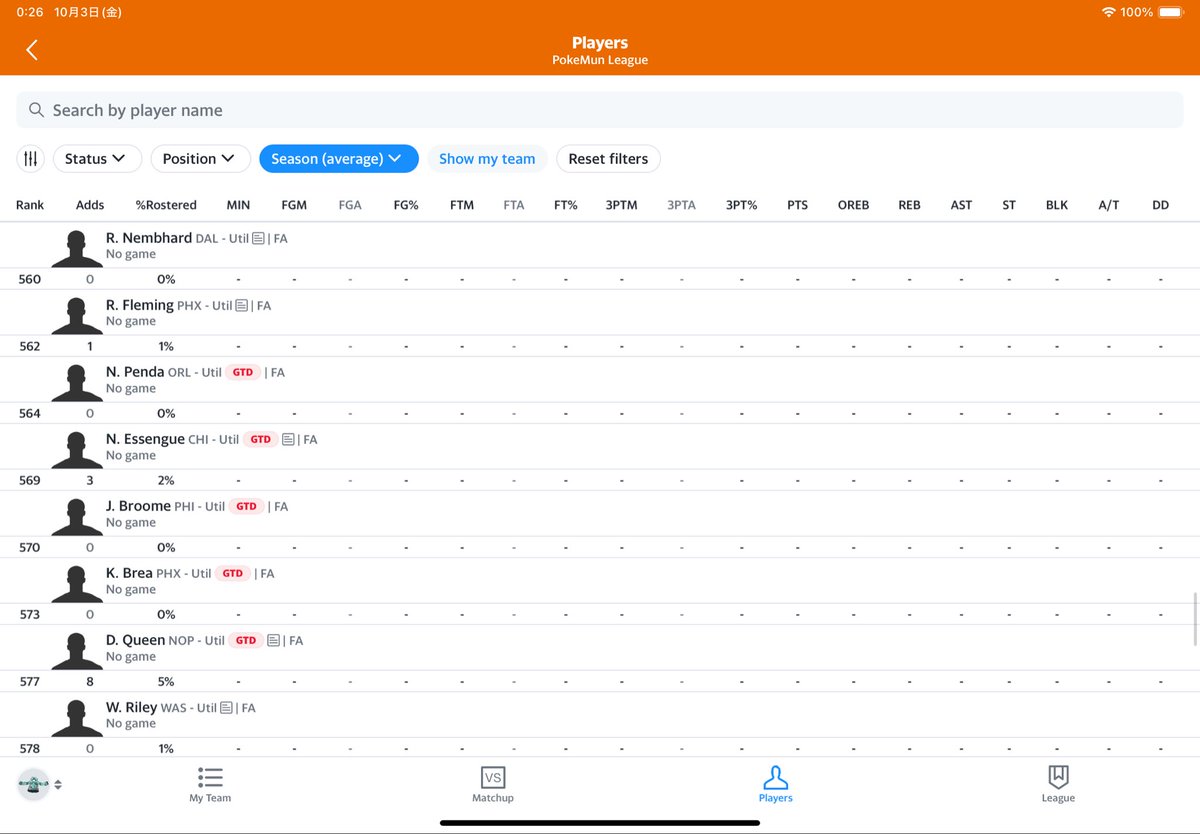Open the team switcher avatar
The height and width of the screenshot is (834, 1200).
pyautogui.click(x=34, y=785)
